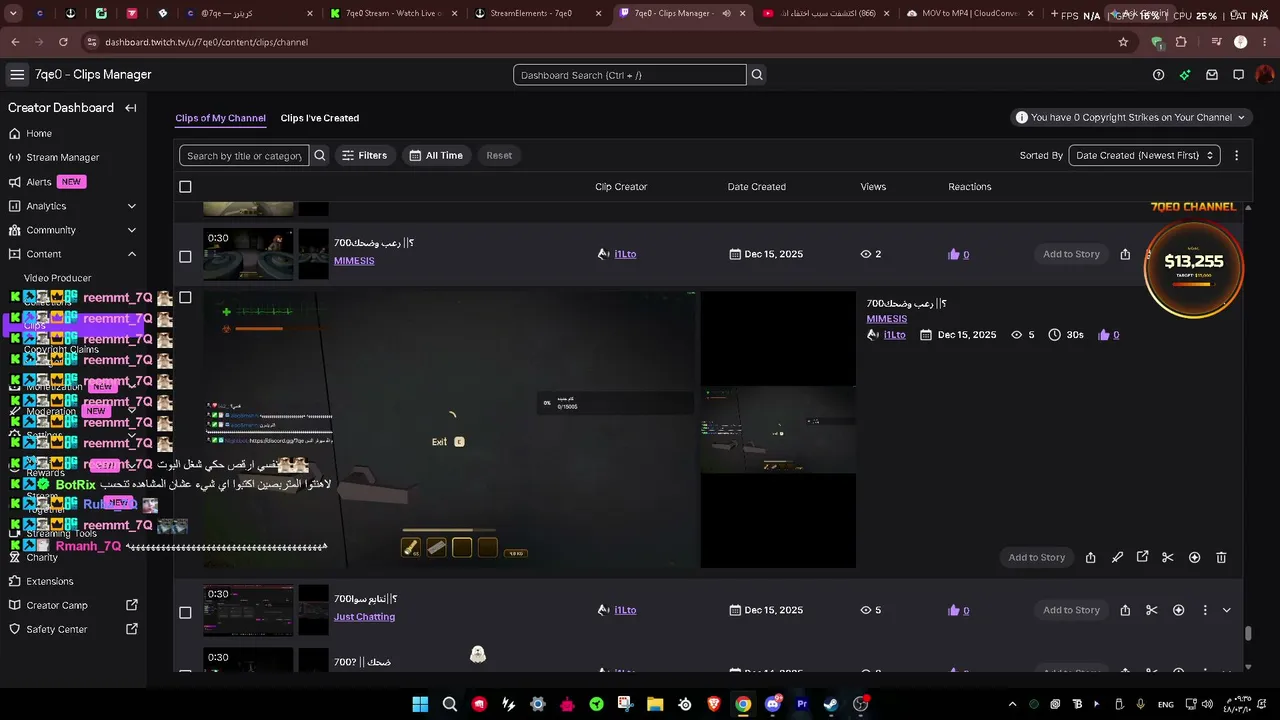Select the Just Chatting clip checkbox
Screen dimensions: 1280x720
pos(185,612)
